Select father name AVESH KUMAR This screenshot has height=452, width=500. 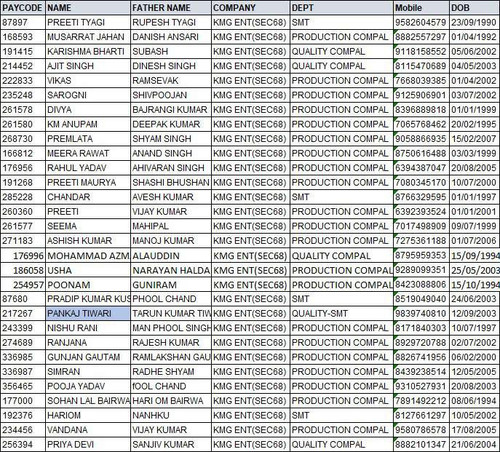click(171, 197)
